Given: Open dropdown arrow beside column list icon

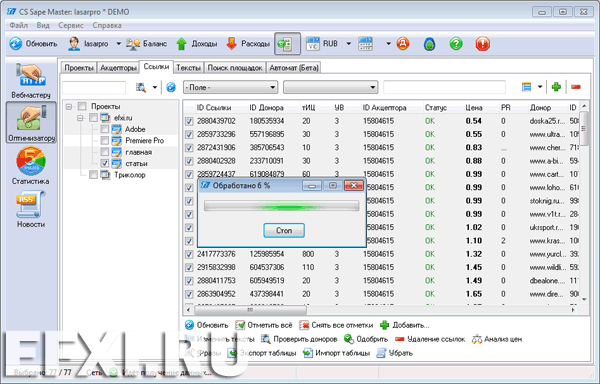Looking at the screenshot, I should coord(540,87).
